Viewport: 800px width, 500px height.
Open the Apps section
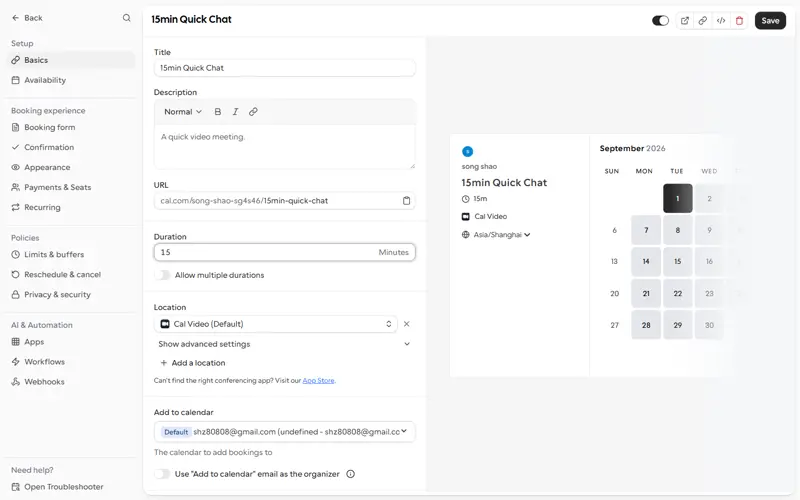[x=71, y=342]
